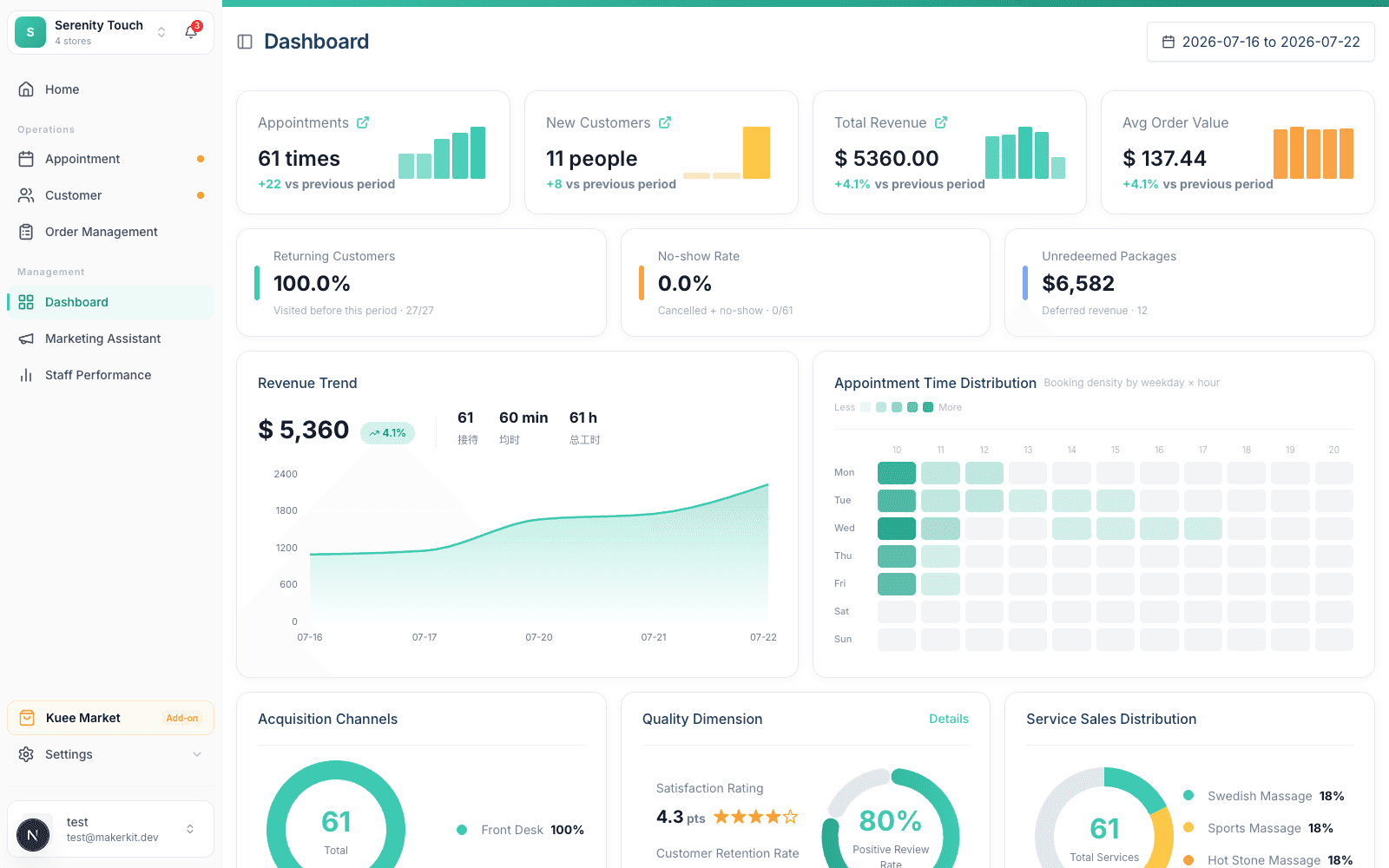Click the Order Management clipboard icon
Screen dimensions: 1389x868
[x=26, y=232]
